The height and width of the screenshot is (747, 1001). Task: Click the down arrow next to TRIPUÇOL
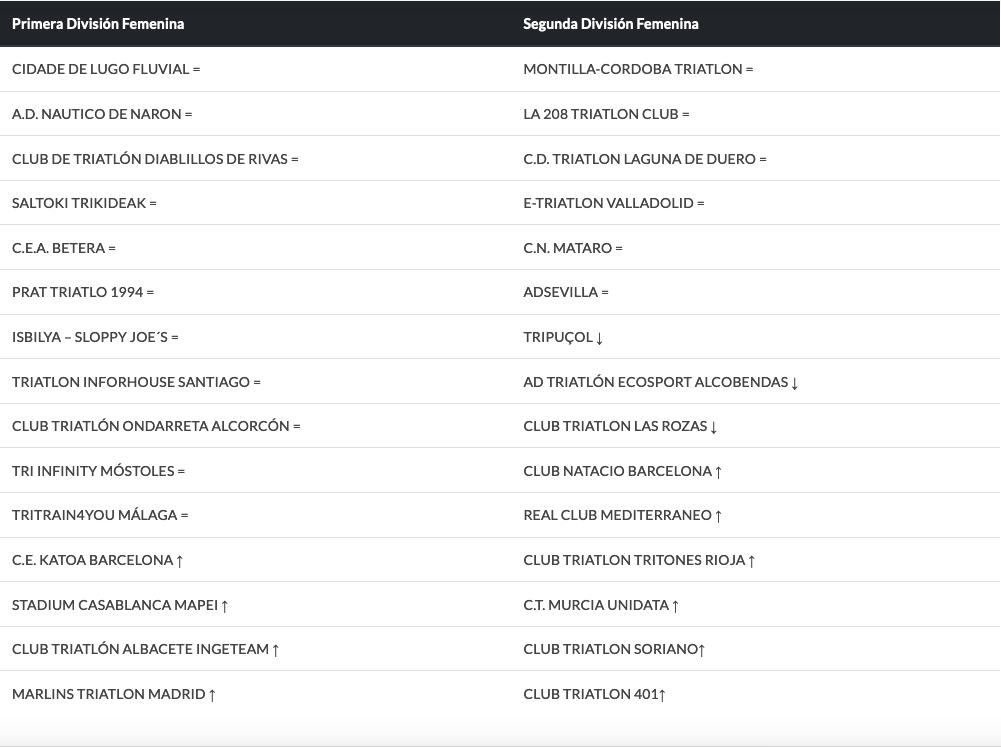599,338
